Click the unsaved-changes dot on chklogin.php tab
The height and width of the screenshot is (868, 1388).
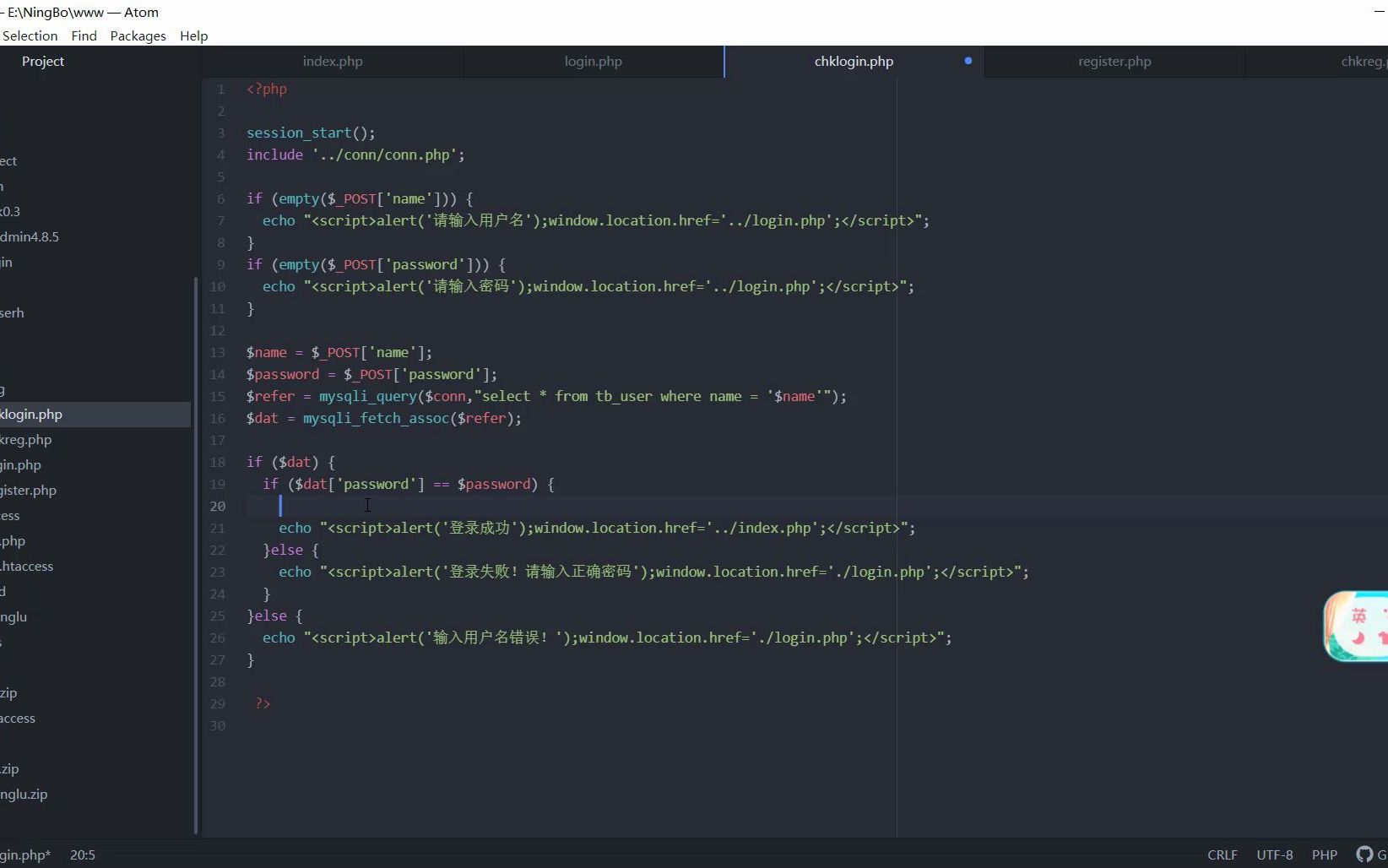click(x=968, y=60)
